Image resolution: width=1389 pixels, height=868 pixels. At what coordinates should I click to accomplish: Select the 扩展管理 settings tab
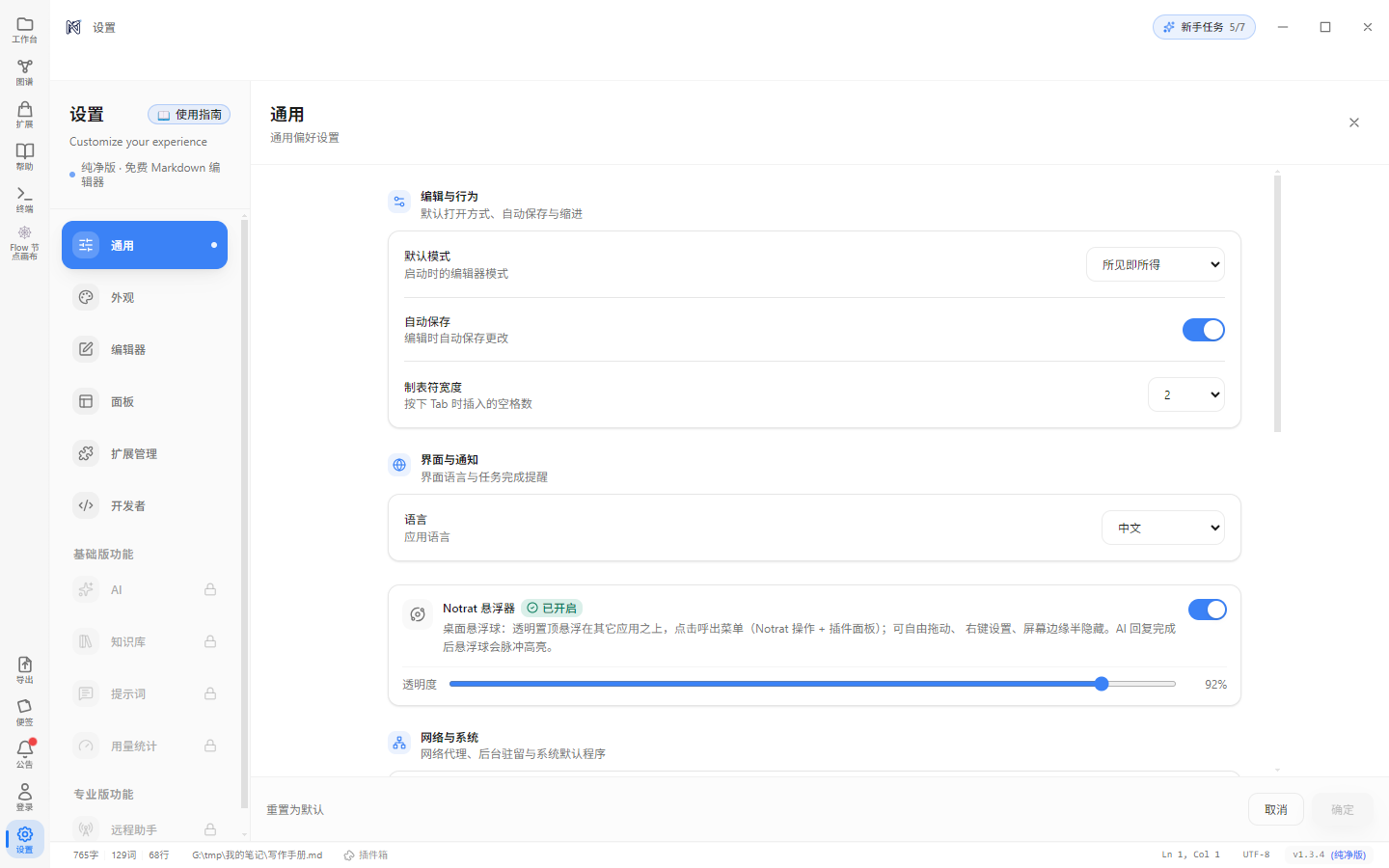coord(145,453)
